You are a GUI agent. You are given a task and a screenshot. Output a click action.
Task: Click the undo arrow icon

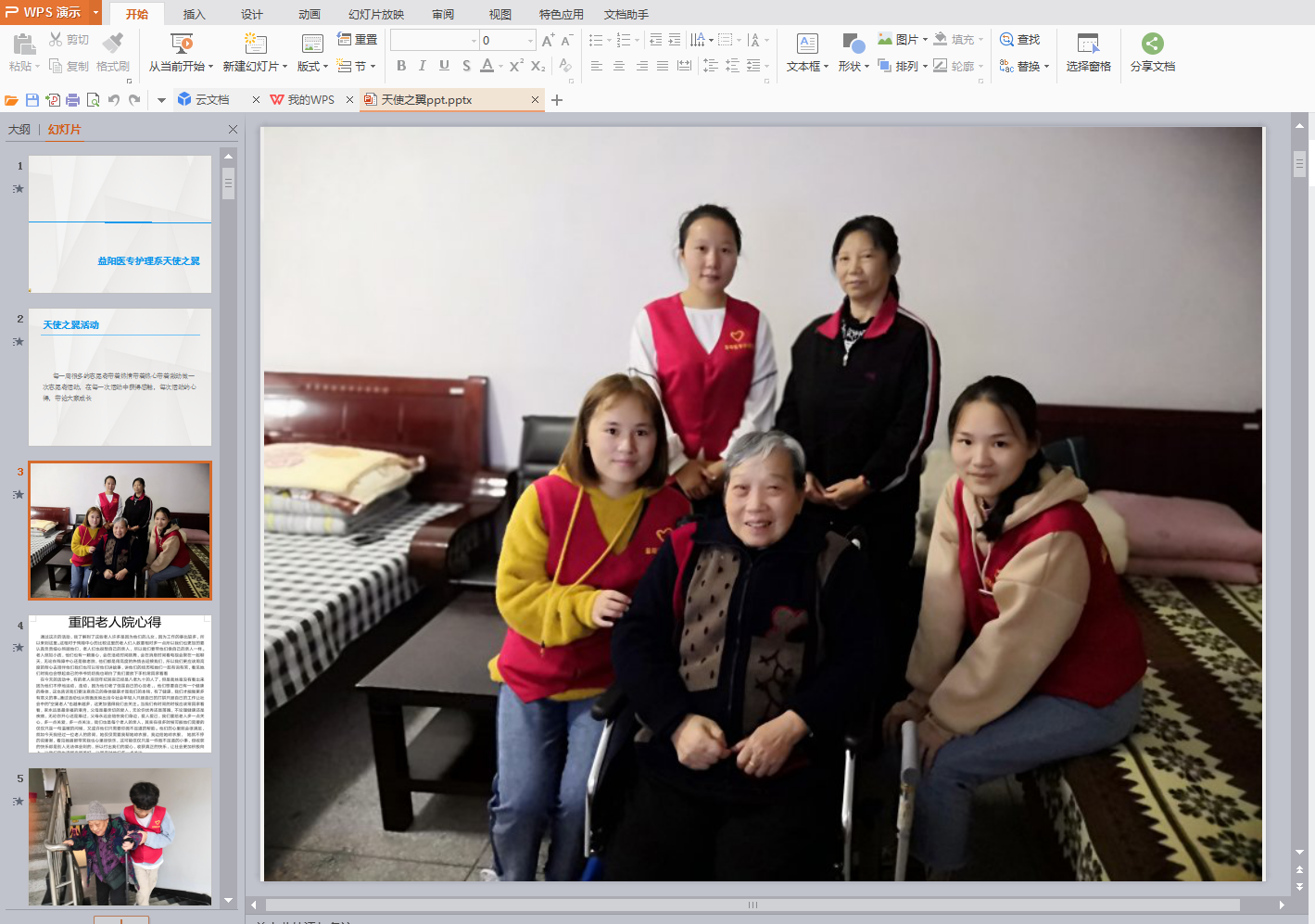pyautogui.click(x=114, y=100)
